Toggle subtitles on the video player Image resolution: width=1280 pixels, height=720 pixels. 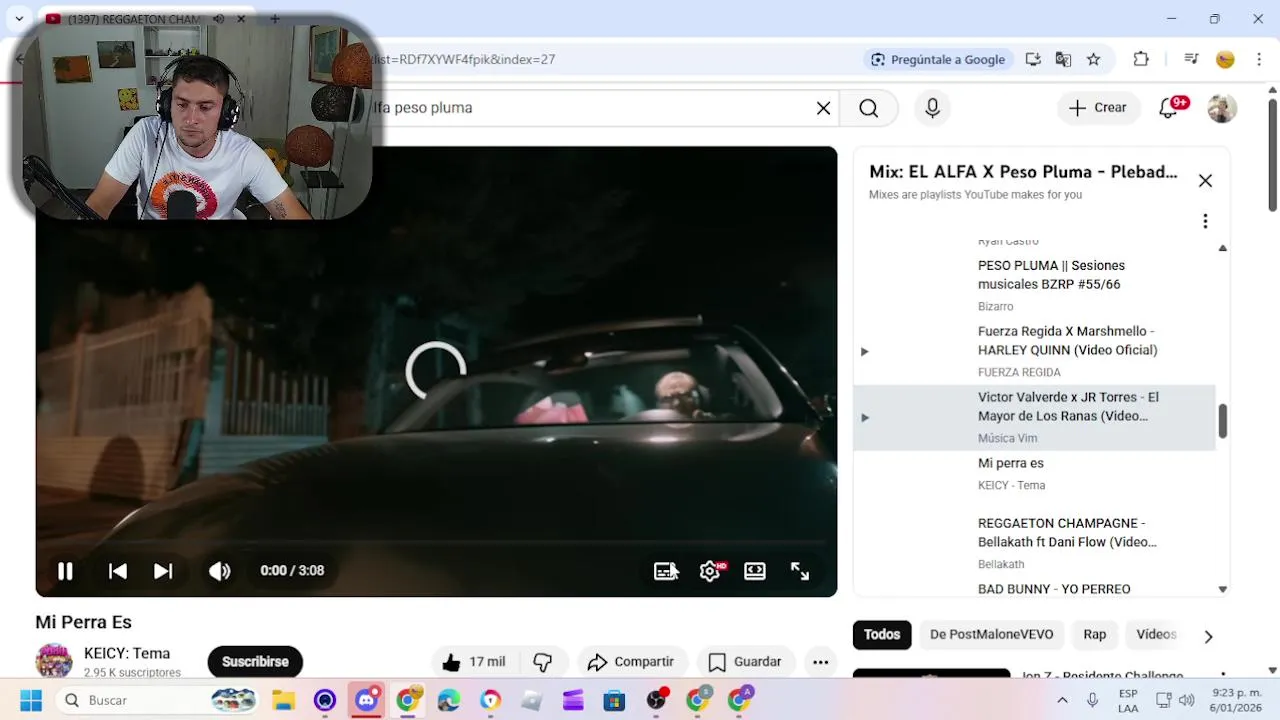click(665, 571)
